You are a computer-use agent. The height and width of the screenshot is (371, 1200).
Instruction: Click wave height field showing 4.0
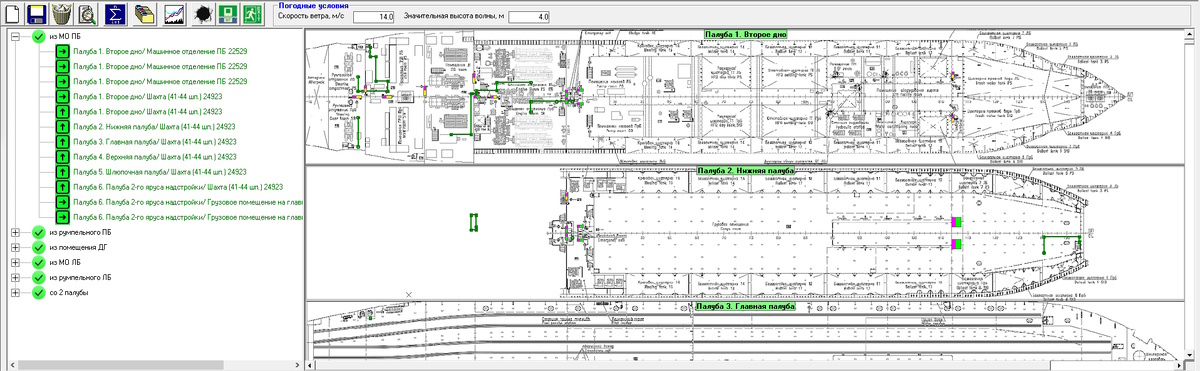point(528,17)
